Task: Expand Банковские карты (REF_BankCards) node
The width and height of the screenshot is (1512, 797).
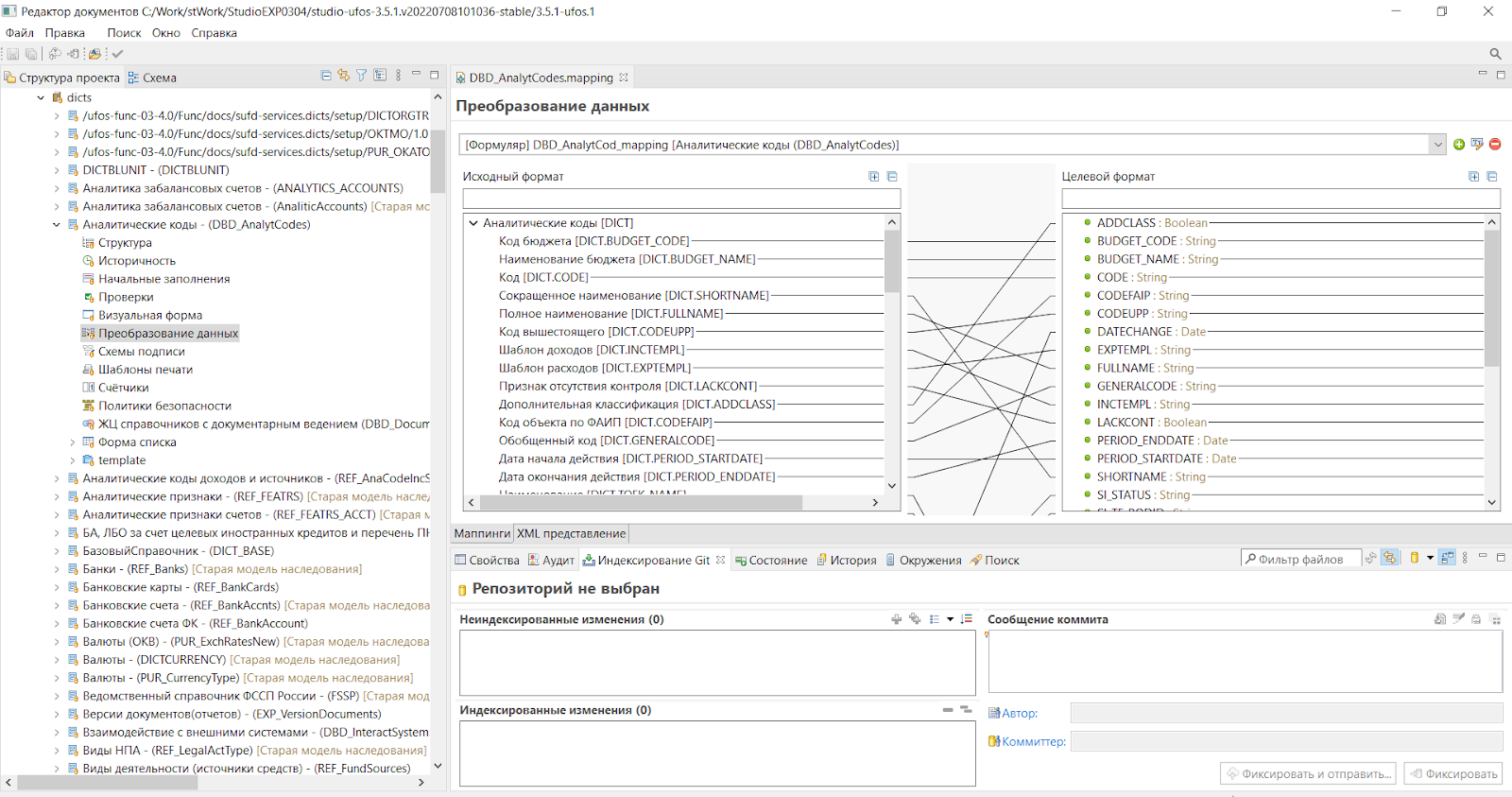Action: tap(56, 587)
